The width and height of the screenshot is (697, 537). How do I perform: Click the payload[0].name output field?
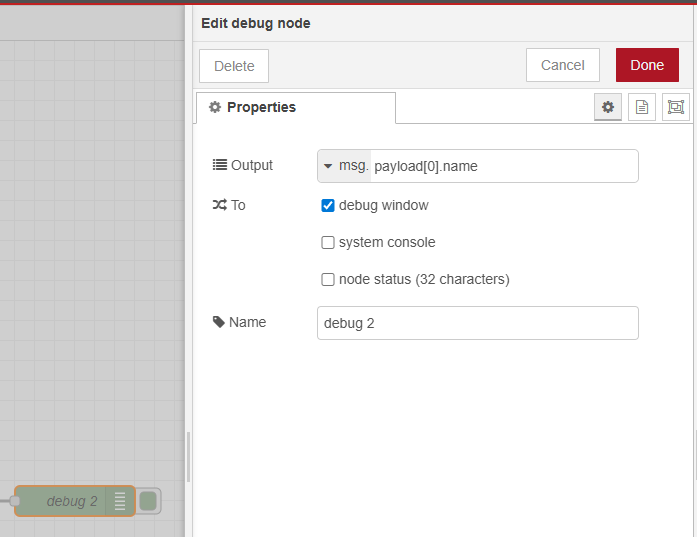pos(503,166)
